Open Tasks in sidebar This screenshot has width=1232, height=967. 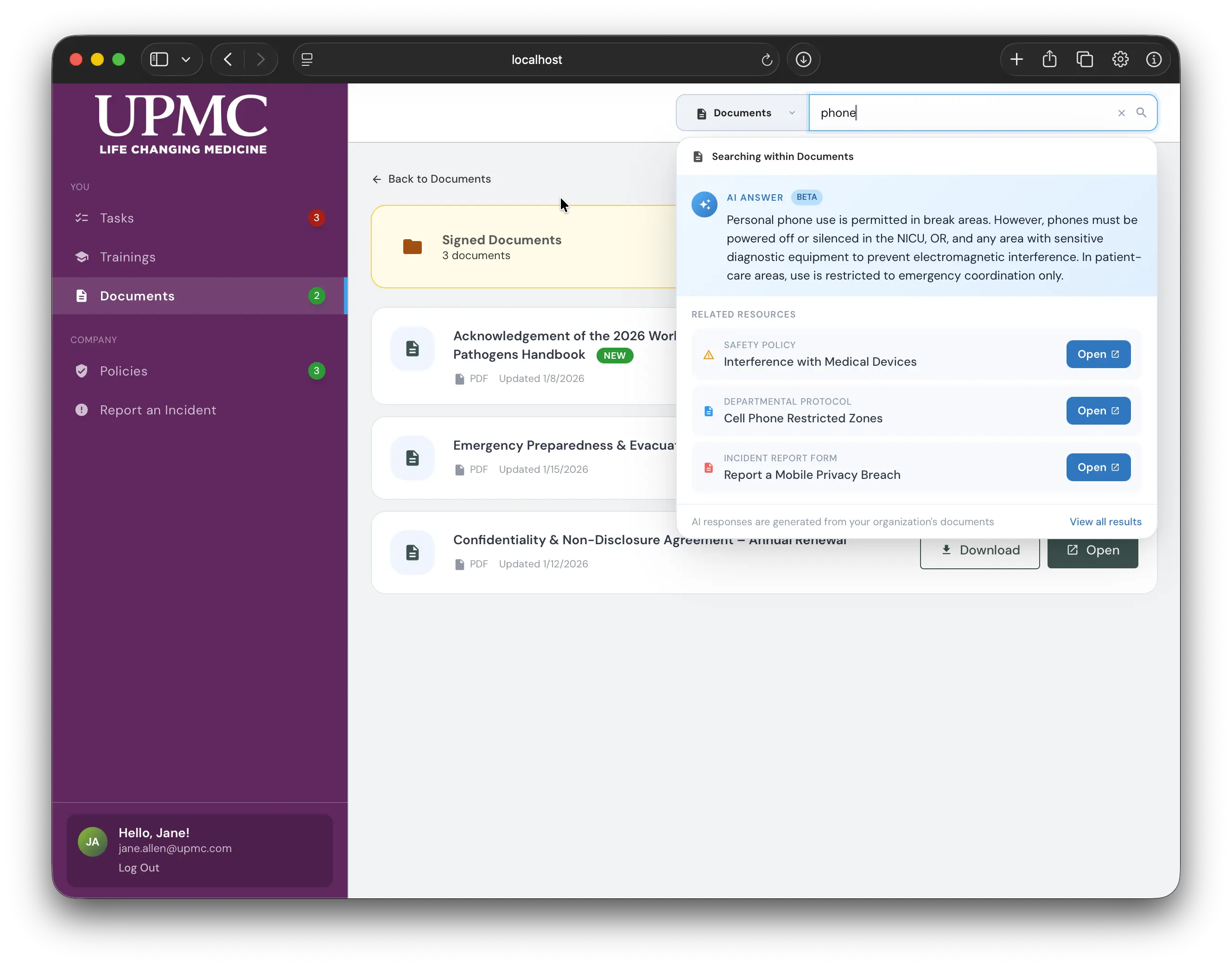click(x=200, y=218)
